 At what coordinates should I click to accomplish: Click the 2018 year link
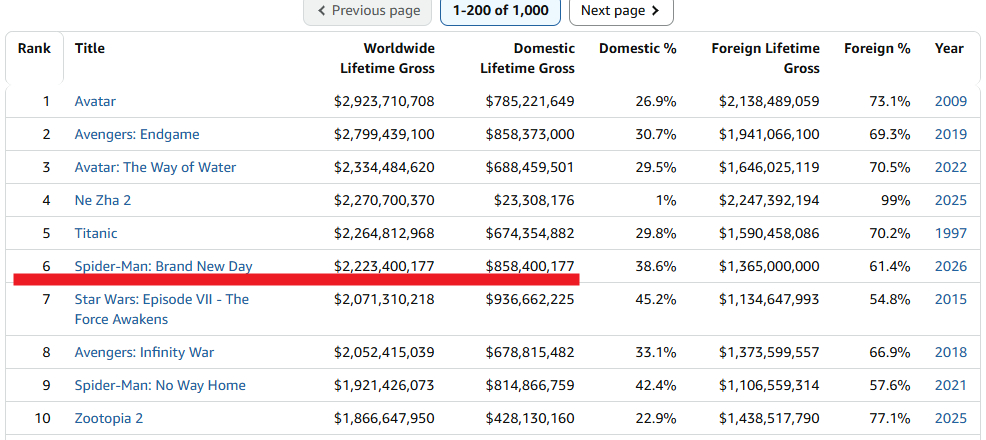[951, 352]
